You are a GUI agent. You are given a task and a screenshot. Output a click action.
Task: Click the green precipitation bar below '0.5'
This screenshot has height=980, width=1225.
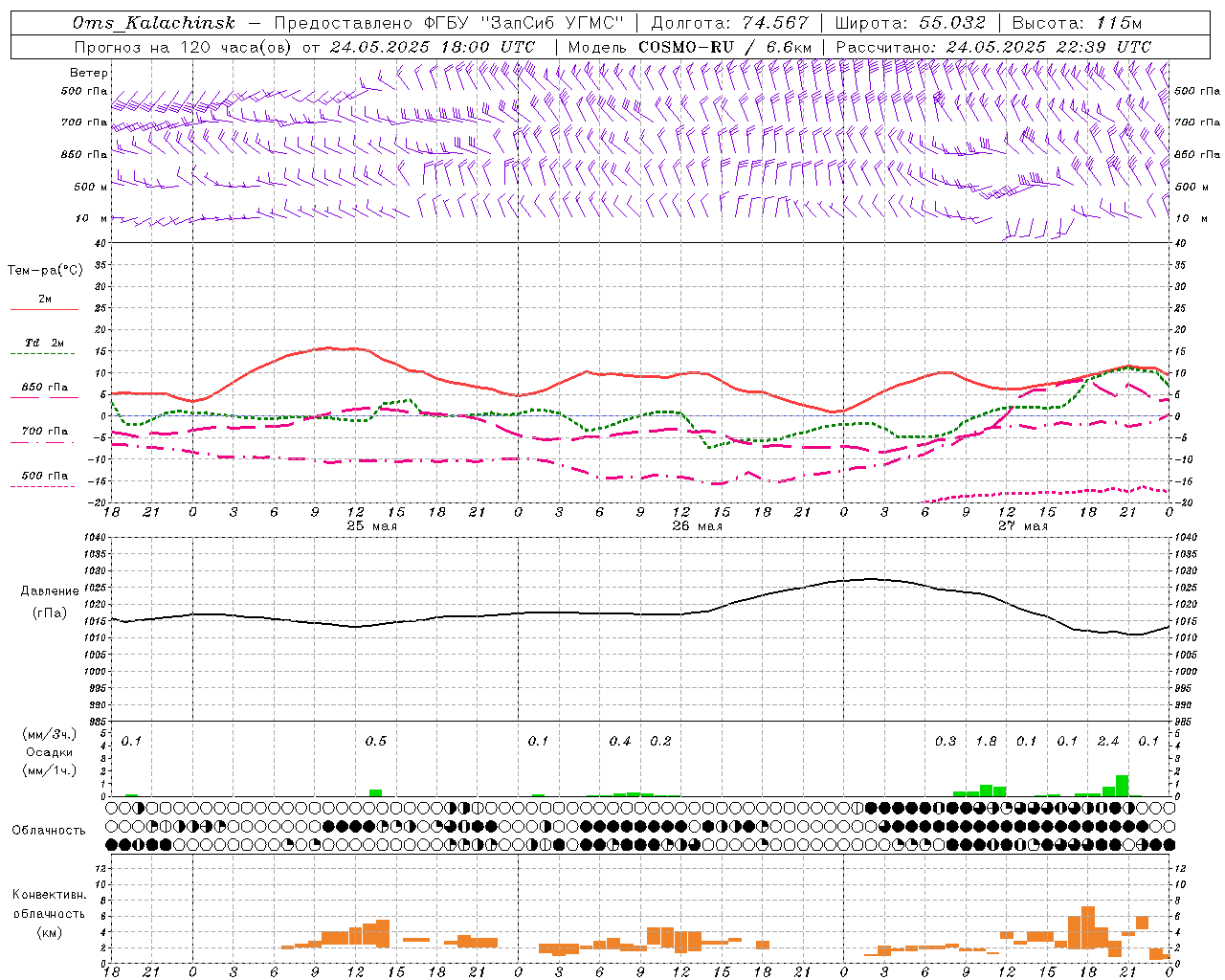tap(376, 792)
